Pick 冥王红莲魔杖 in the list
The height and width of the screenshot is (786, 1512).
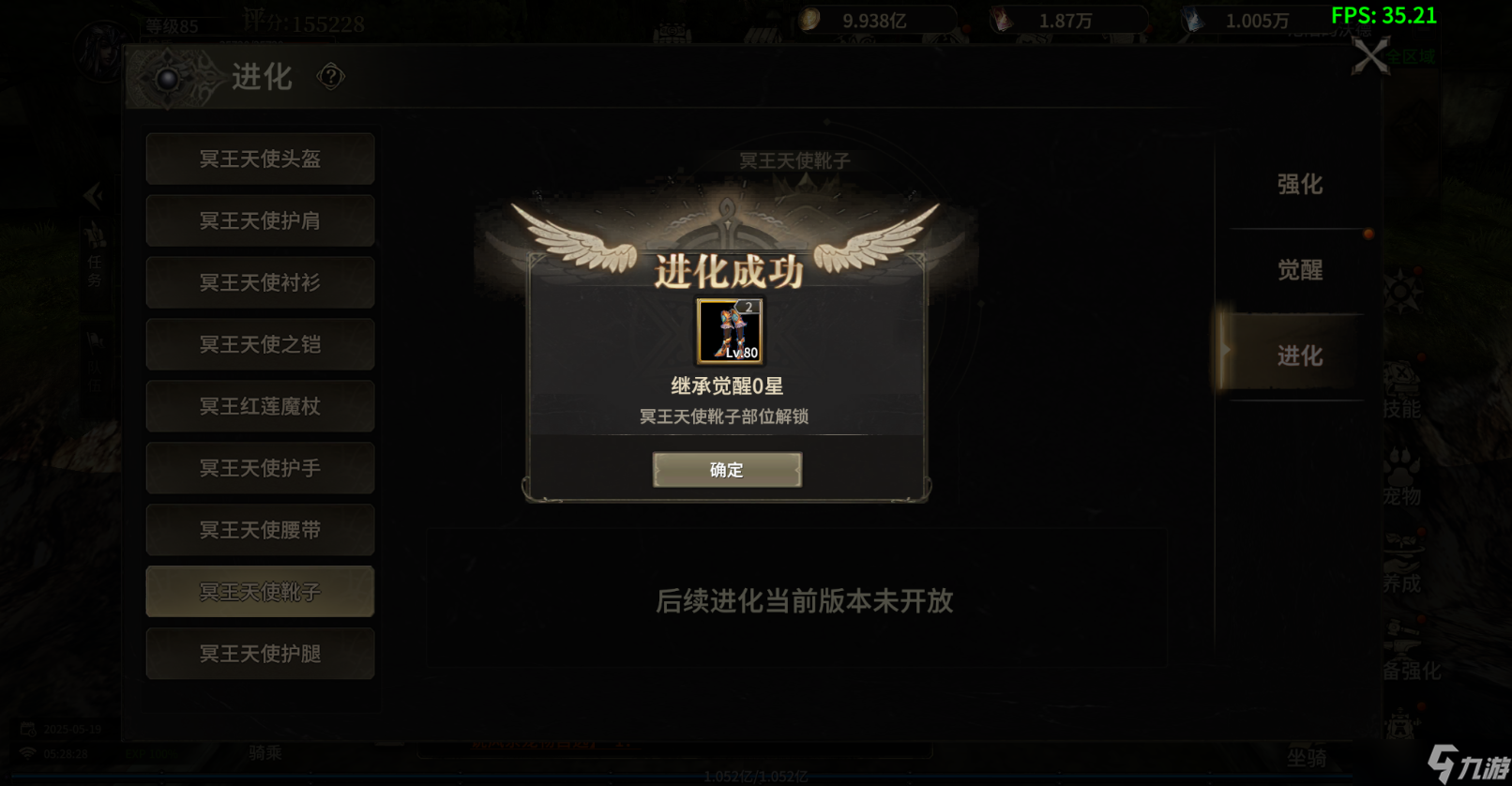pyautogui.click(x=260, y=406)
